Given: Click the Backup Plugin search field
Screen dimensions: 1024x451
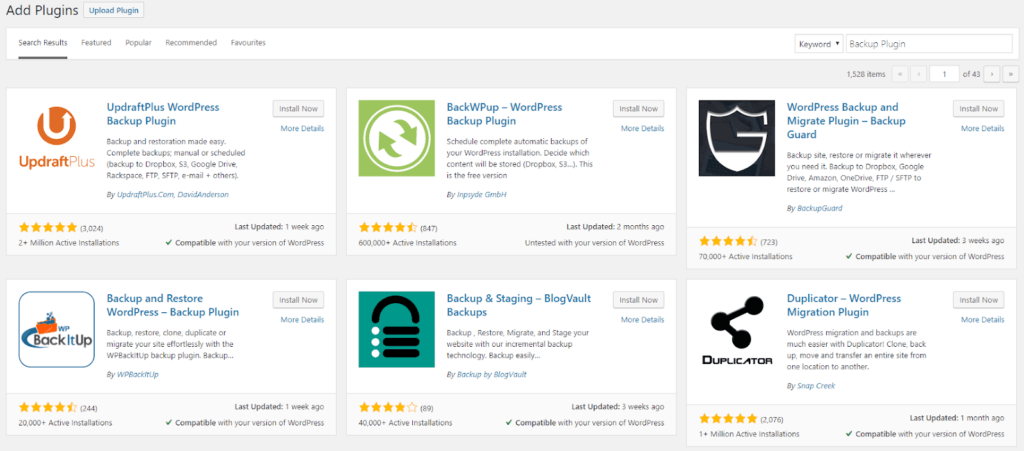Looking at the screenshot, I should pyautogui.click(x=929, y=44).
